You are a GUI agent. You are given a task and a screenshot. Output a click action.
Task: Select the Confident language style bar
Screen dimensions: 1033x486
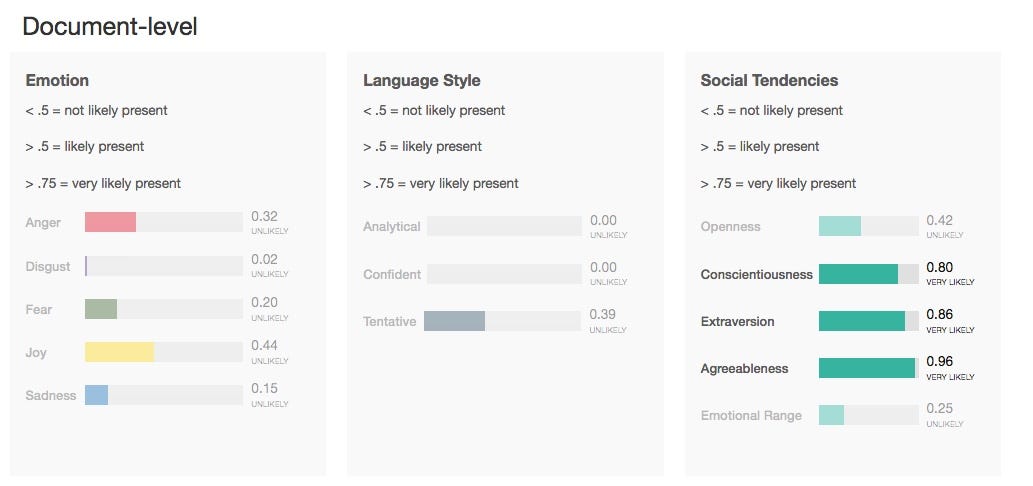coord(504,274)
